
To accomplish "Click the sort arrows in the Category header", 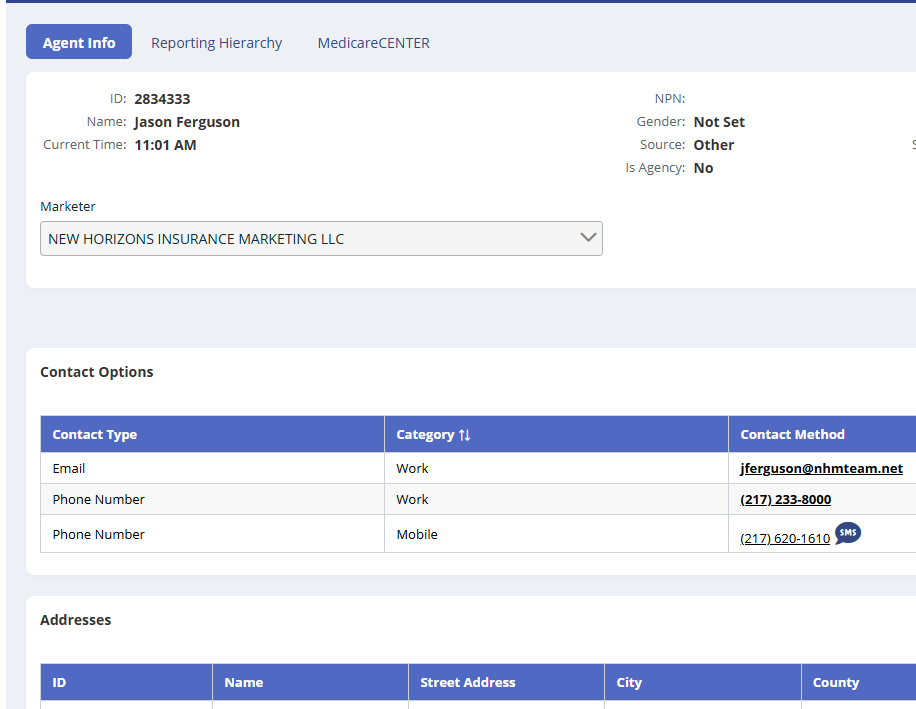I will tap(465, 435).
